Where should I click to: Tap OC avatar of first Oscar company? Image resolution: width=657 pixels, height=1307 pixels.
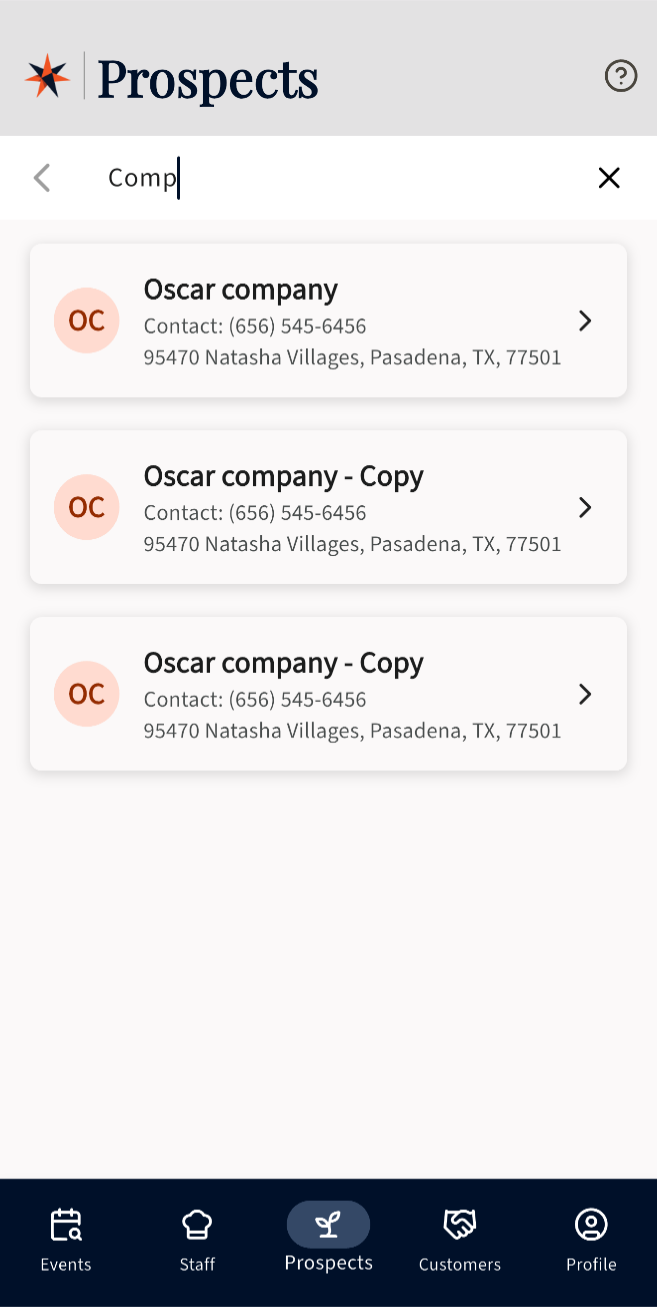click(x=87, y=320)
